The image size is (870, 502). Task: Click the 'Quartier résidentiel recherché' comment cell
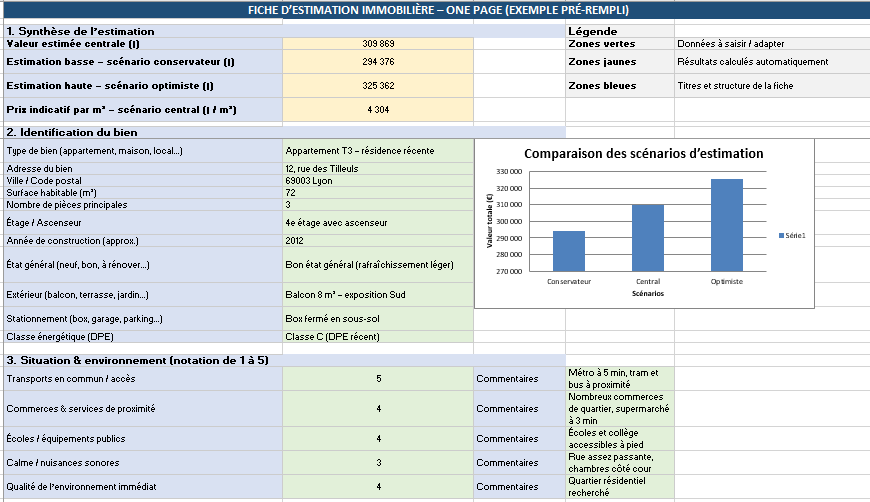click(620, 487)
